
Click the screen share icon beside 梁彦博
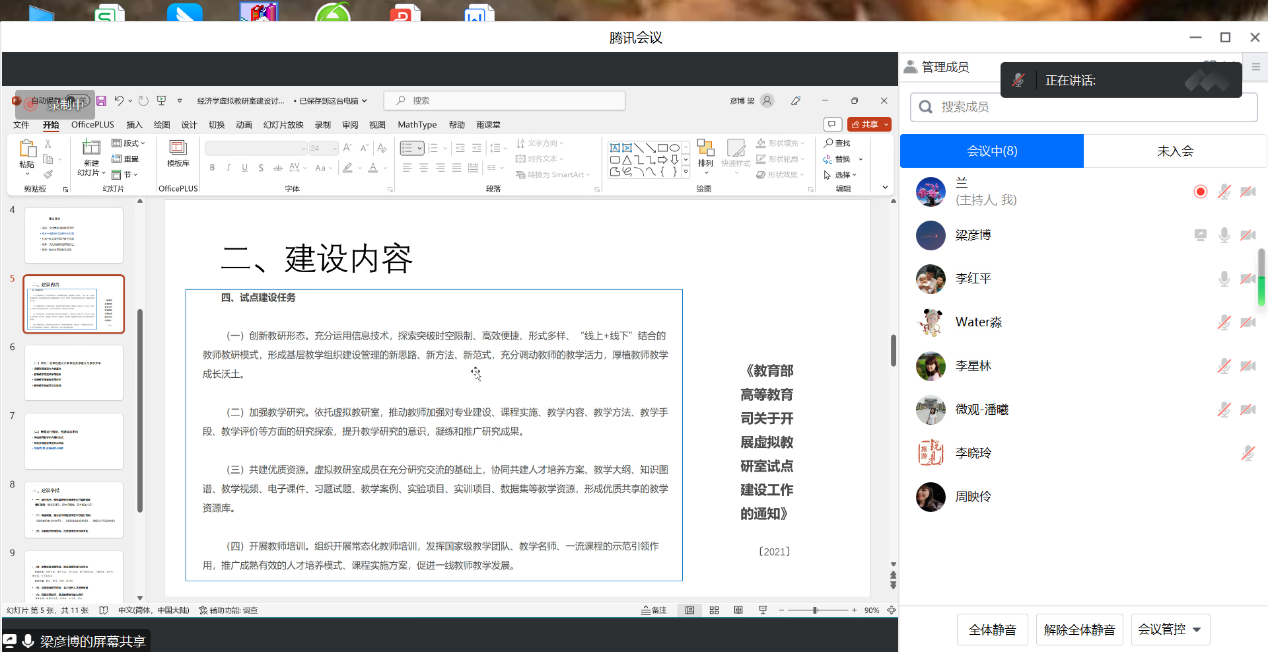coord(1200,235)
